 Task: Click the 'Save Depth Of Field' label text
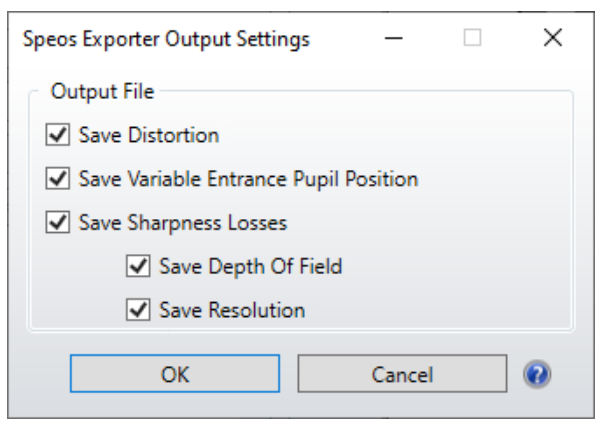tap(251, 266)
